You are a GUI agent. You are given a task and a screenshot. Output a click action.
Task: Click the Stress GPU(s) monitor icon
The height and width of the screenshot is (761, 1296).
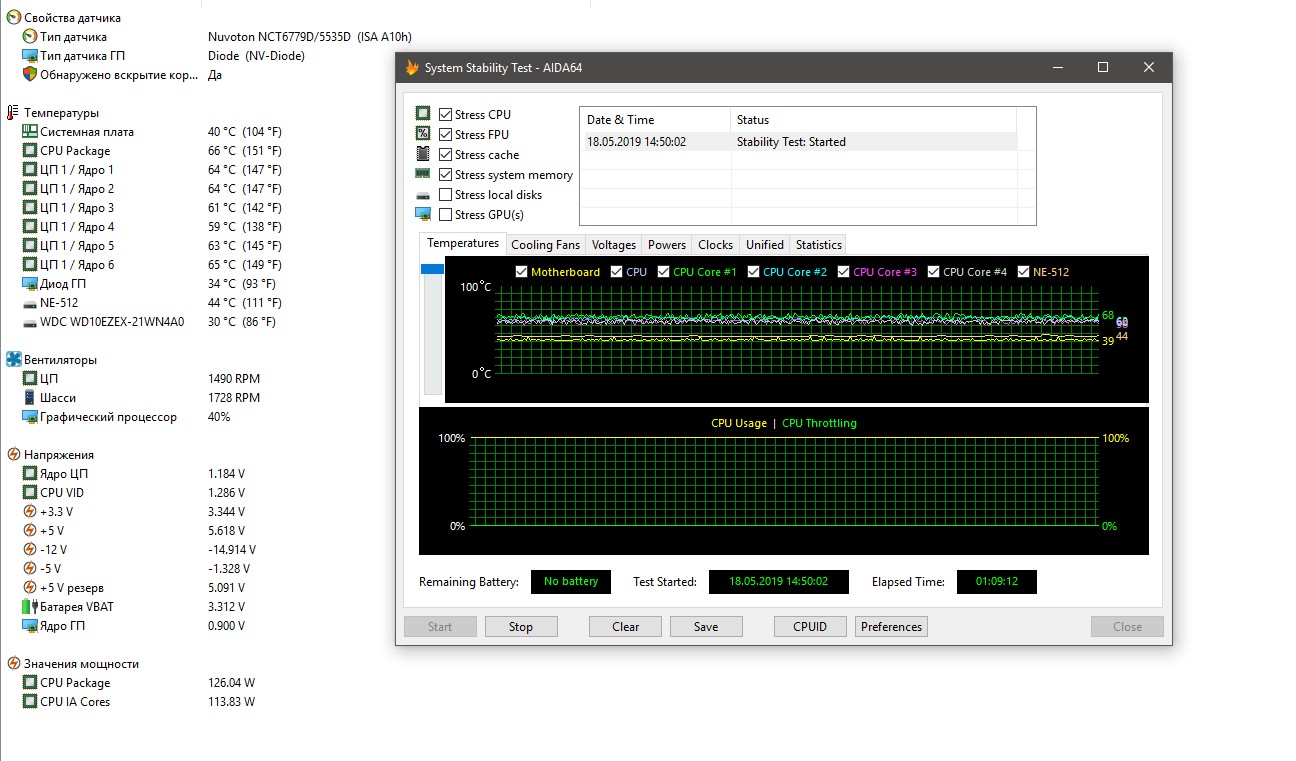pos(423,214)
